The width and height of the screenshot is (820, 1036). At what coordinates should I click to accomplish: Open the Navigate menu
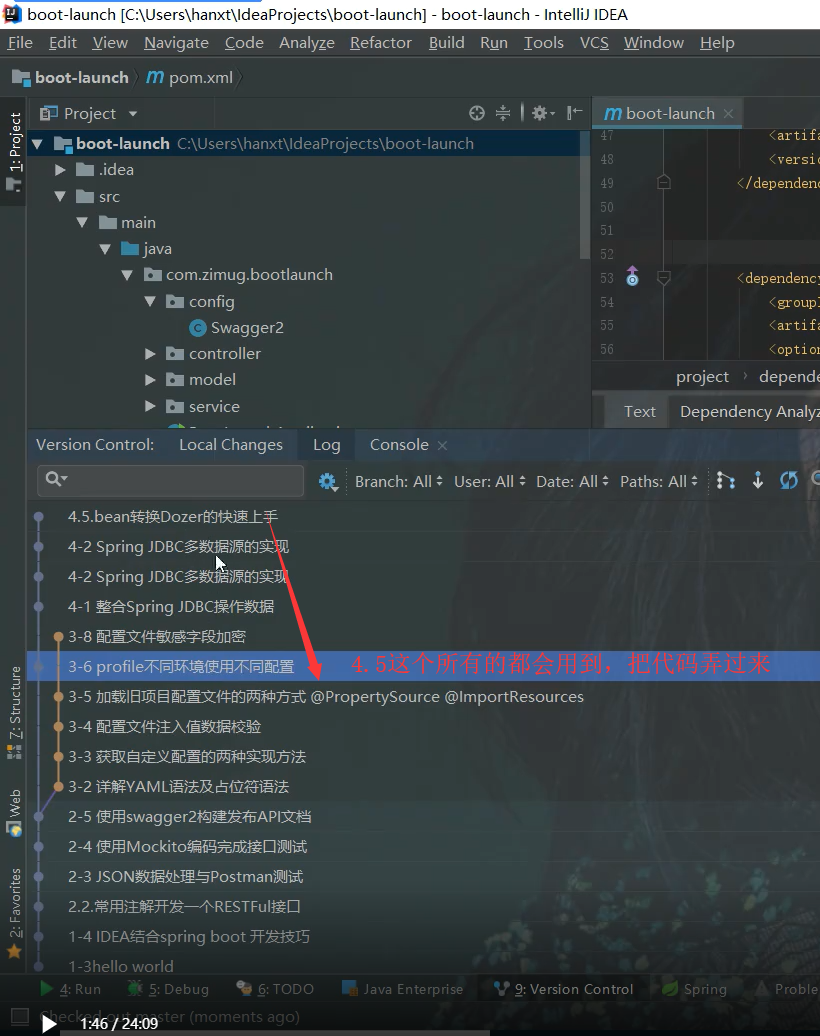pos(176,43)
